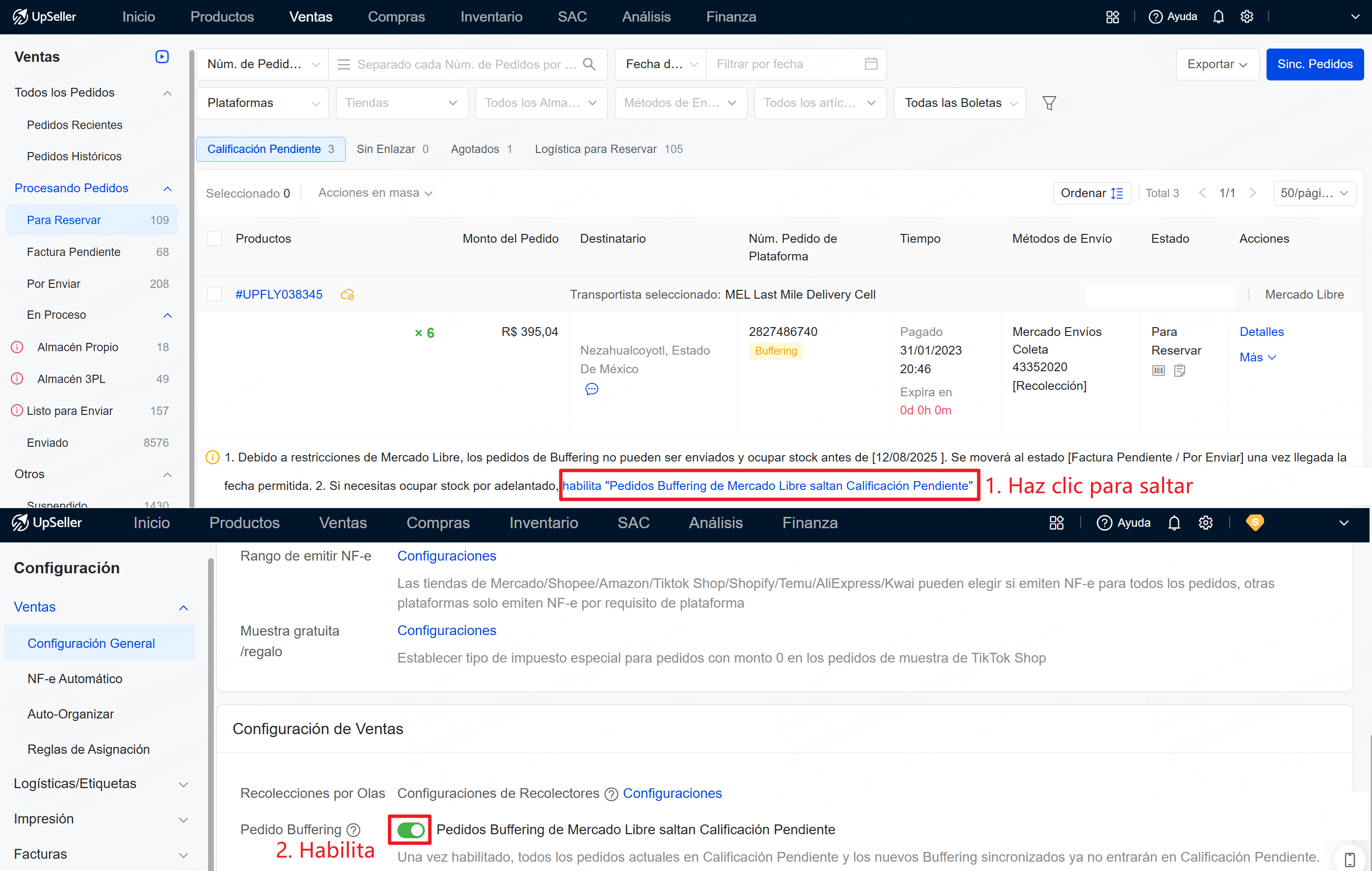This screenshot has width=1372, height=871.
Task: Tick the checkbox for order #UPFLY038345
Action: click(x=215, y=295)
